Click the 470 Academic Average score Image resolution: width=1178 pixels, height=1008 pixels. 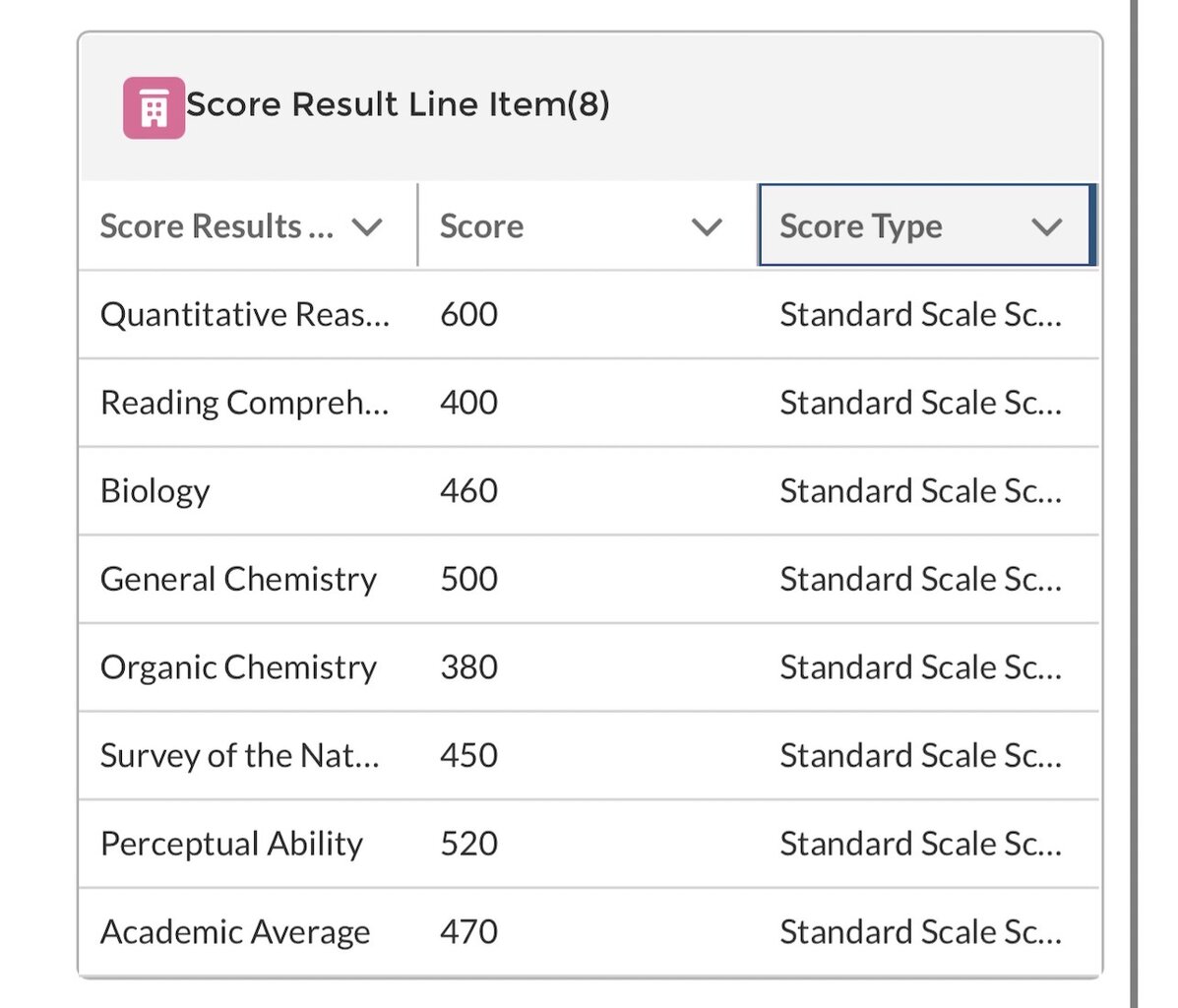(468, 932)
